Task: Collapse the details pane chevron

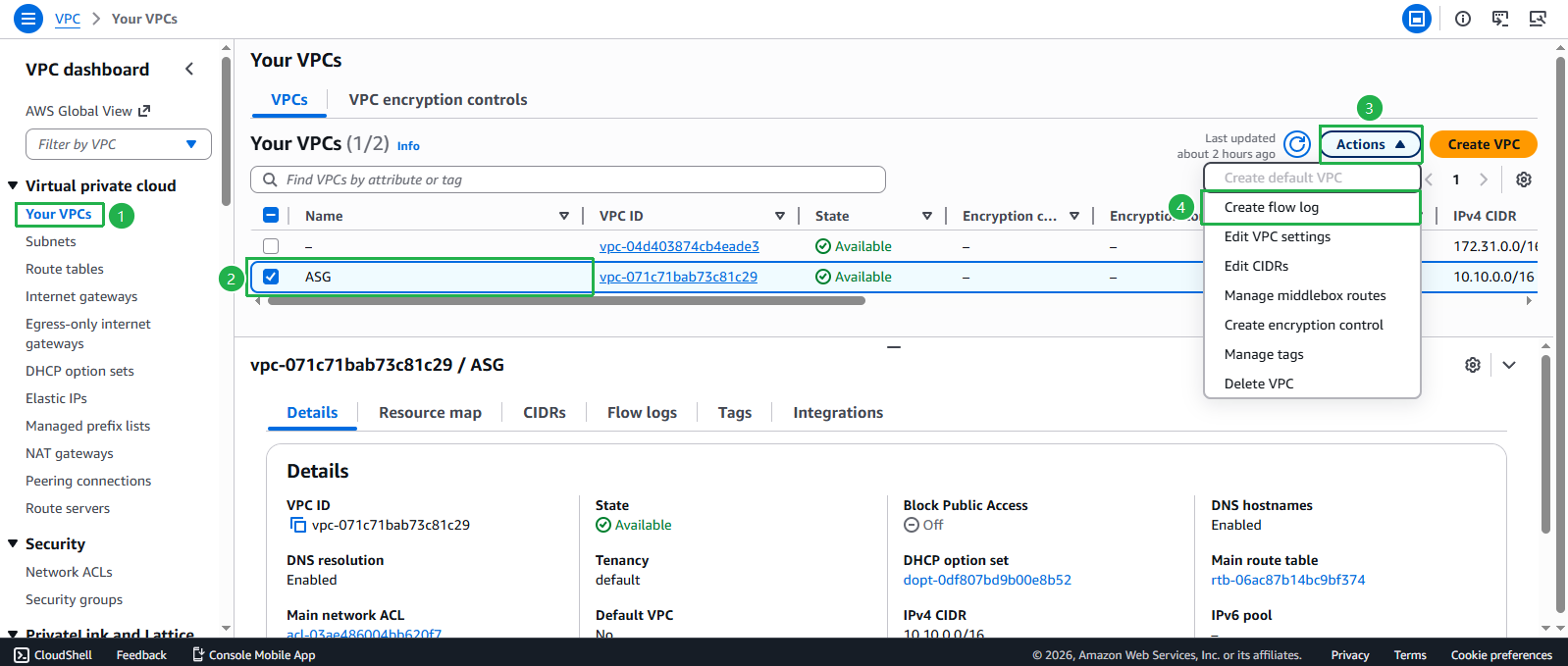Action: tap(1509, 365)
